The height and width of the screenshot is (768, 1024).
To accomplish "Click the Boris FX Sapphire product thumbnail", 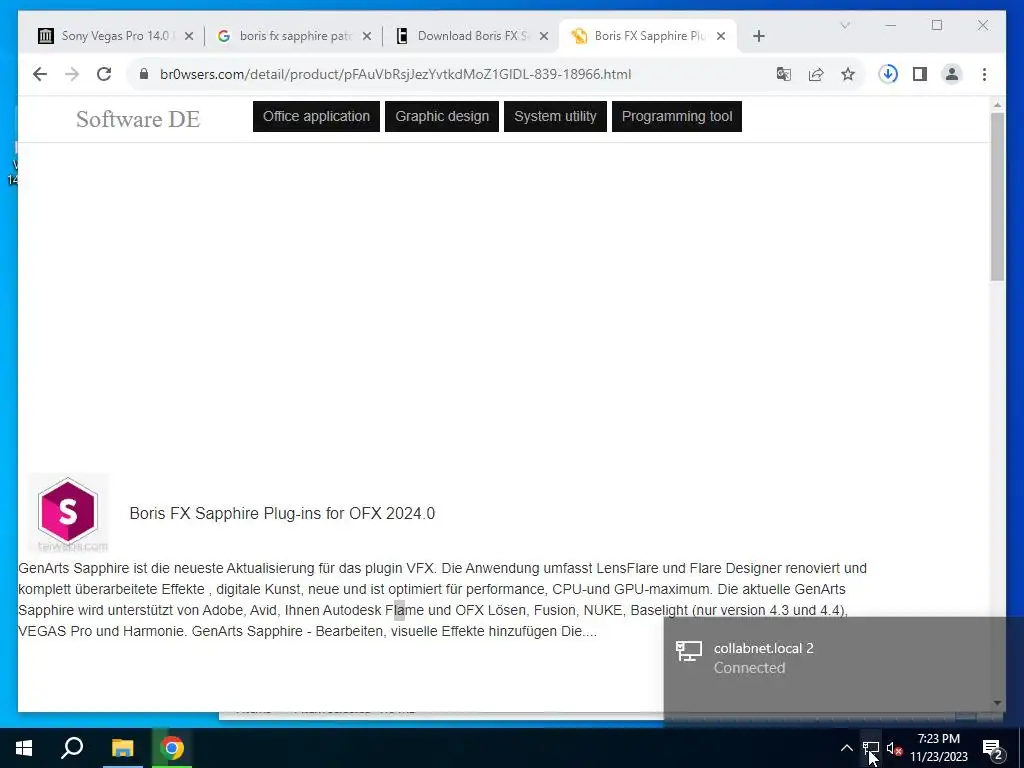I will click(x=68, y=513).
